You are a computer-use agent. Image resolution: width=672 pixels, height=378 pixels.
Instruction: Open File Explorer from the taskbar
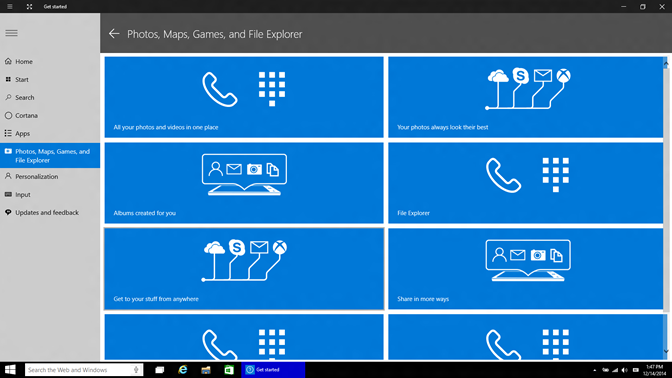(x=206, y=369)
